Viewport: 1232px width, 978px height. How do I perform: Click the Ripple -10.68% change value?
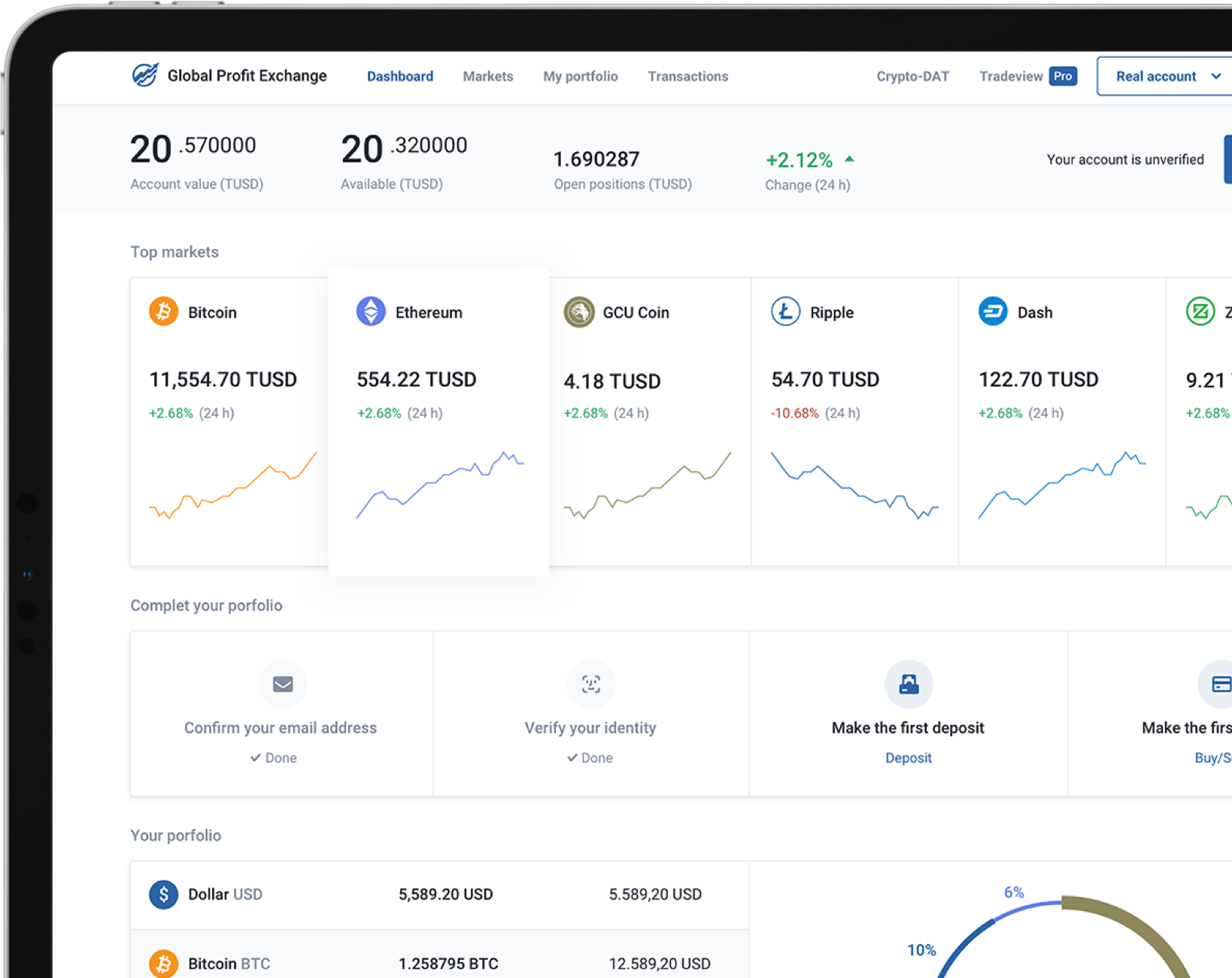[794, 413]
